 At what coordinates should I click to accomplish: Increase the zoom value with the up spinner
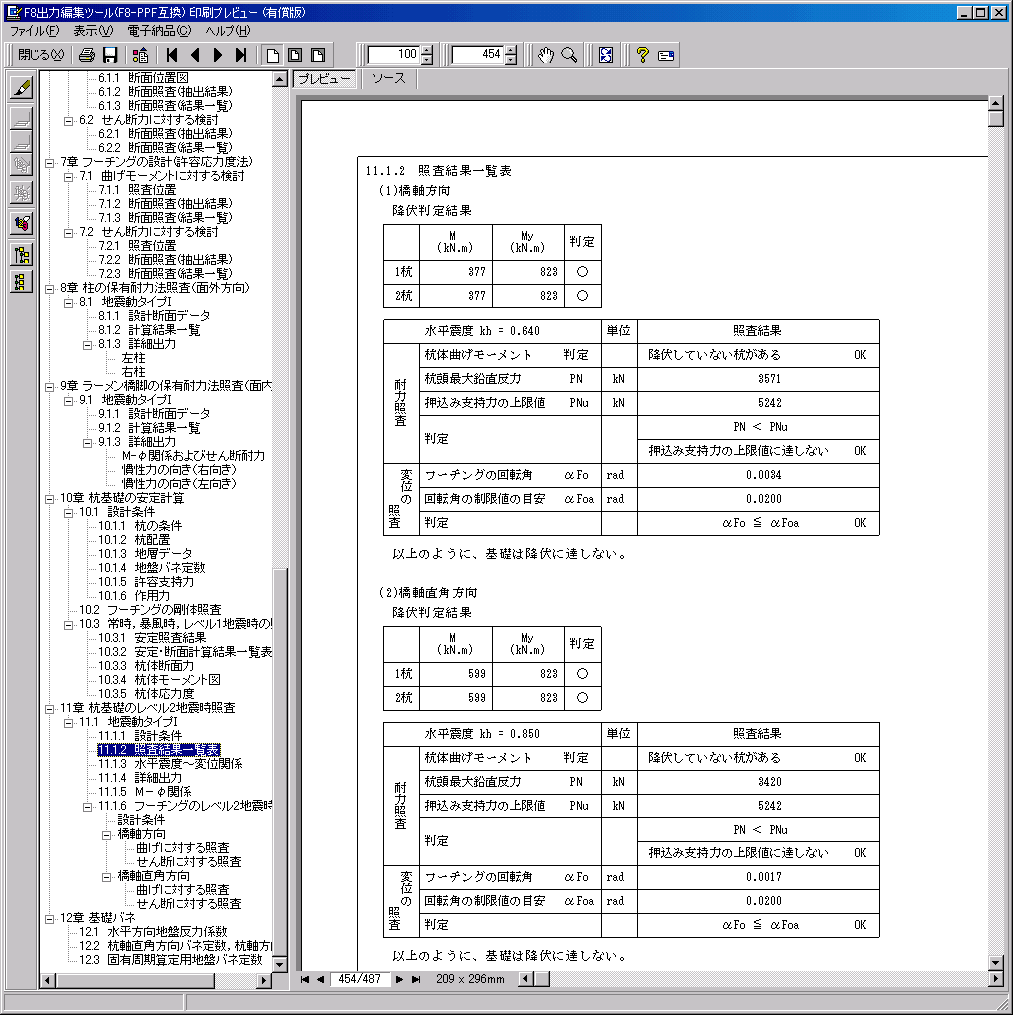tap(427, 50)
